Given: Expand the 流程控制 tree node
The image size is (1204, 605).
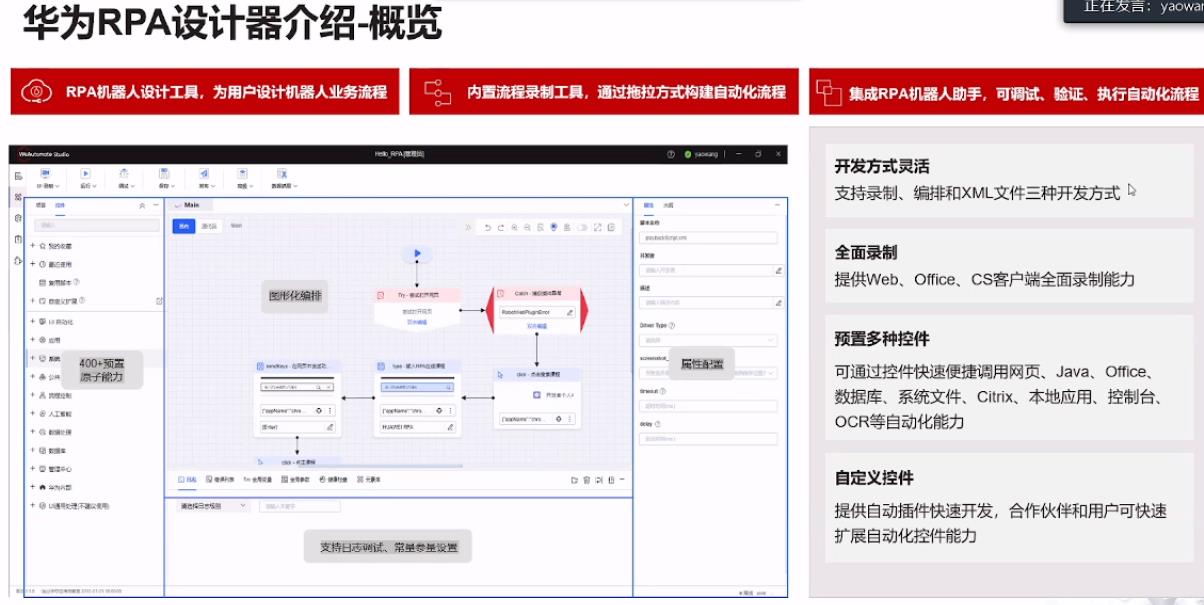Looking at the screenshot, I should pos(32,395).
